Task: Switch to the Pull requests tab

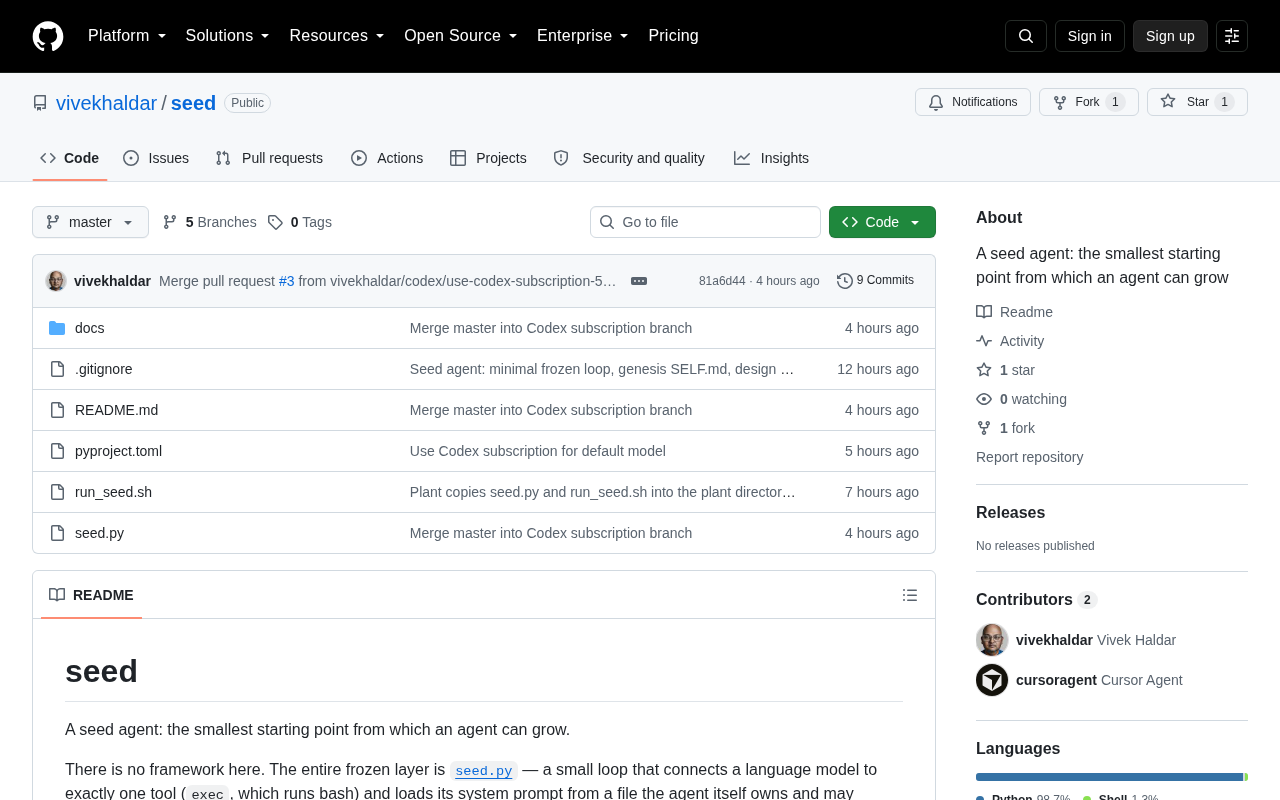Action: pos(269,158)
